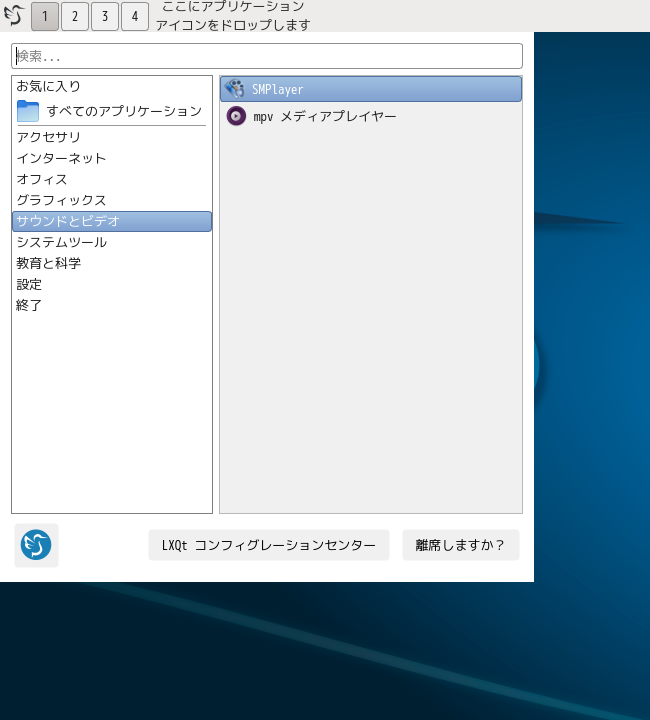The width and height of the screenshot is (650, 720).
Task: Open LXQt コンフィグレーションセンター
Action: pos(269,545)
